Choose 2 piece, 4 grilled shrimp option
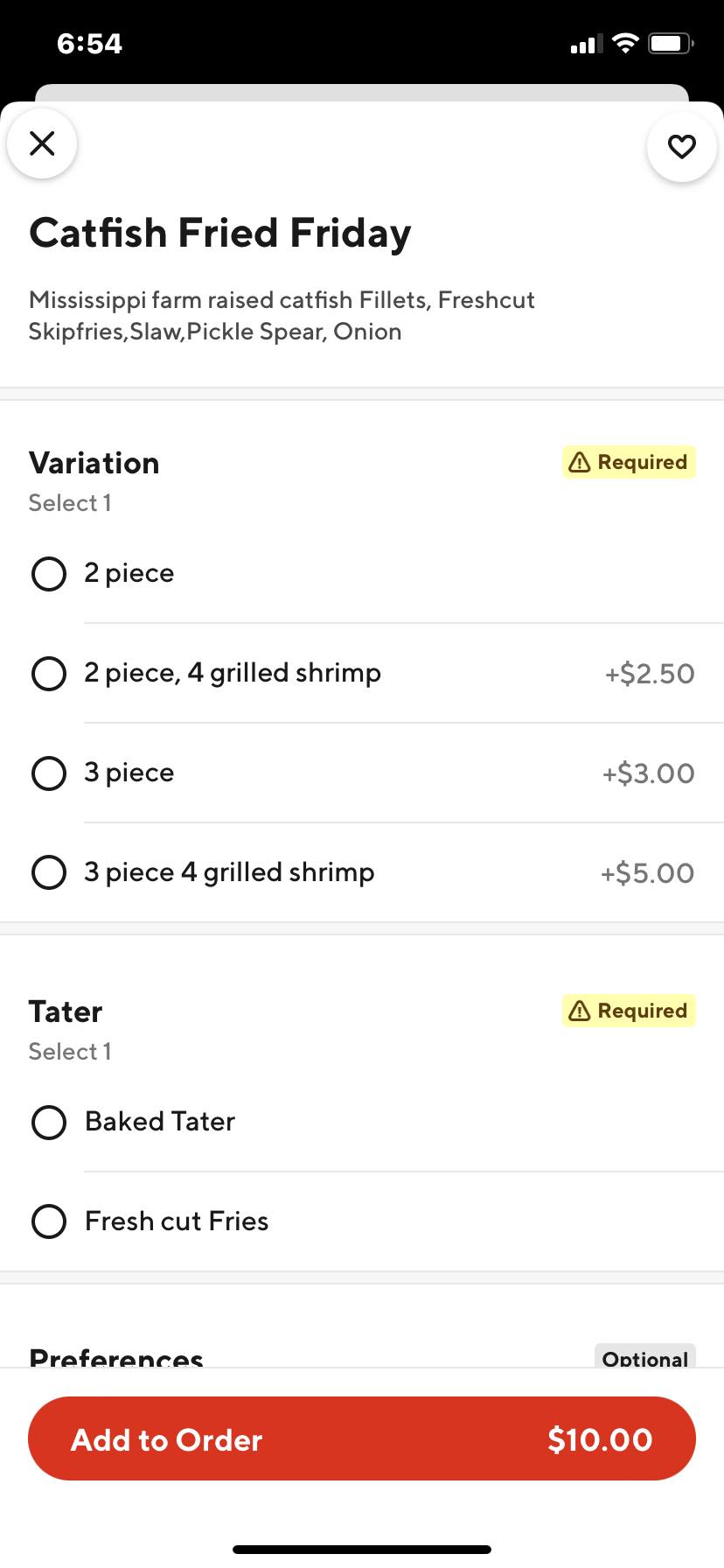Screen dimensions: 724x1568 point(49,674)
